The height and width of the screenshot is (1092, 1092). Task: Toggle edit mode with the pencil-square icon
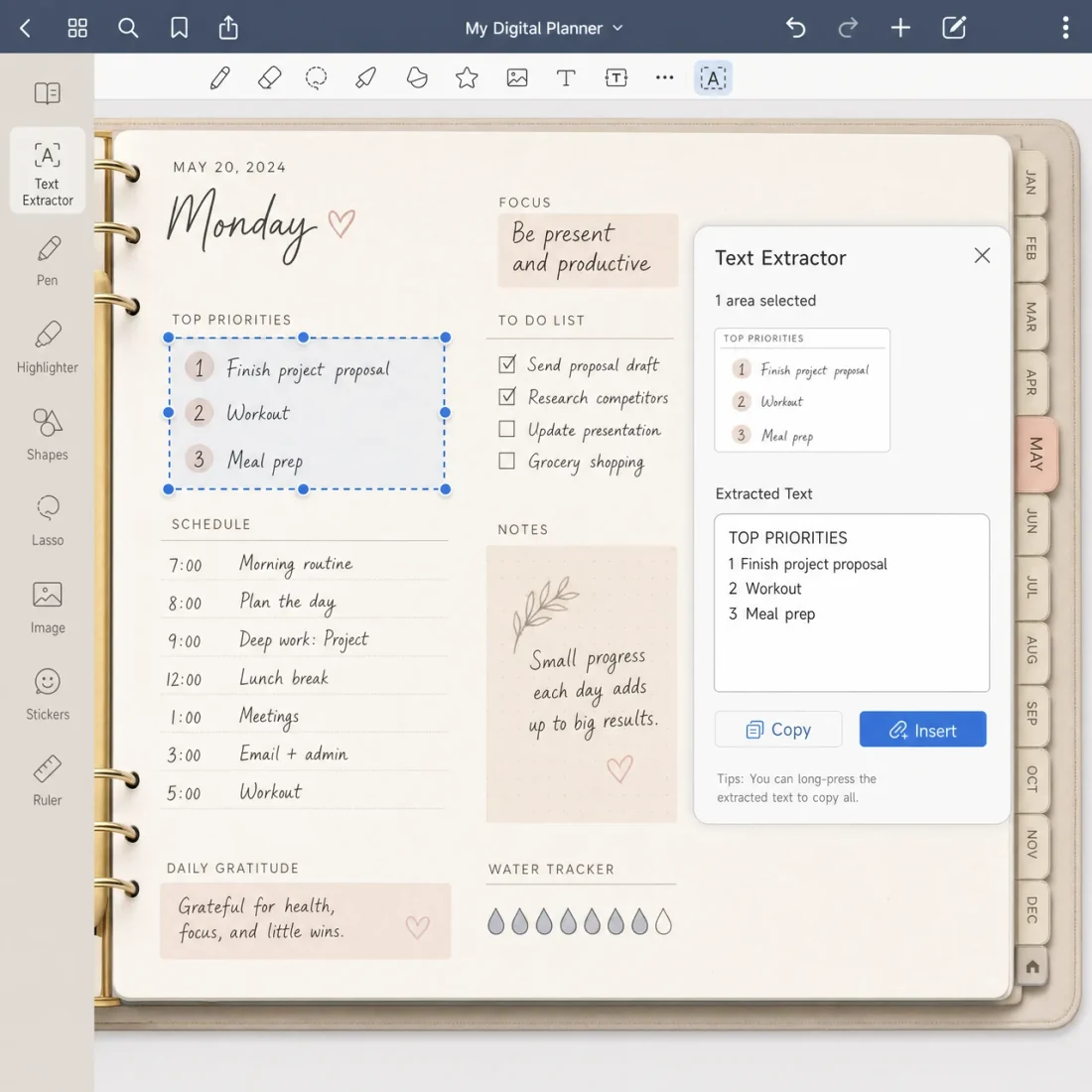tap(953, 28)
